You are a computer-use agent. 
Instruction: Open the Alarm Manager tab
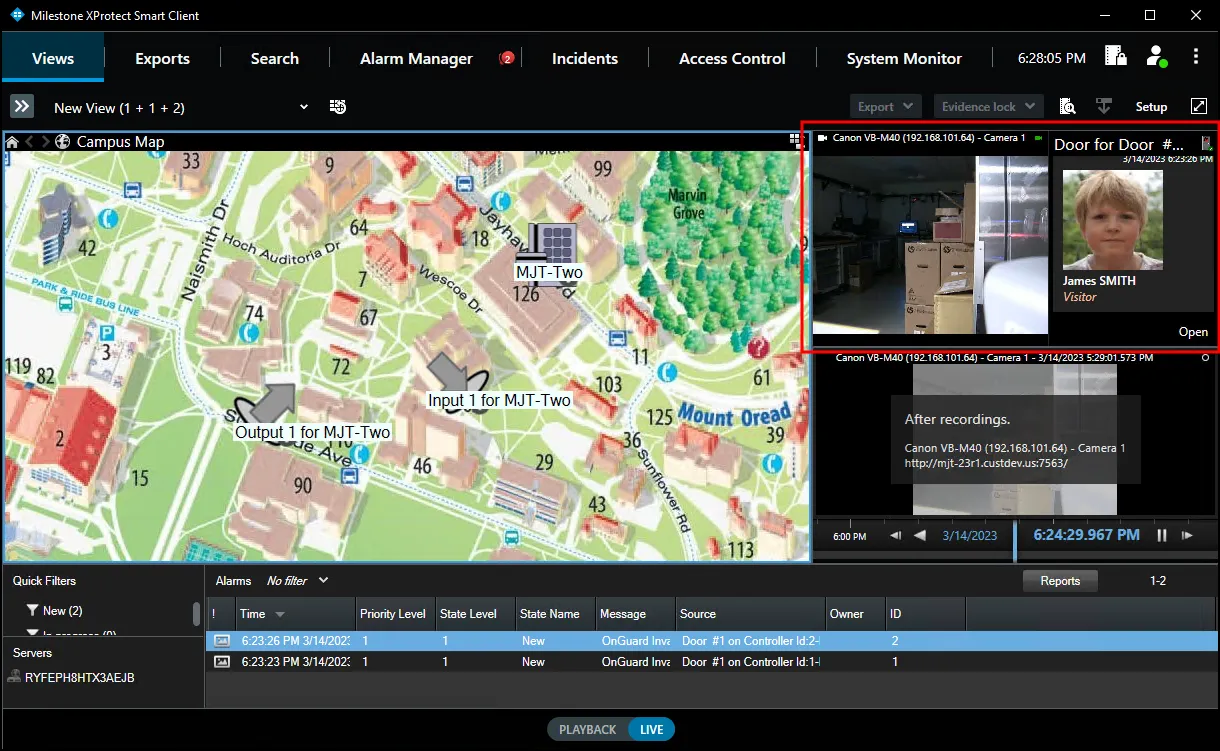(x=416, y=58)
